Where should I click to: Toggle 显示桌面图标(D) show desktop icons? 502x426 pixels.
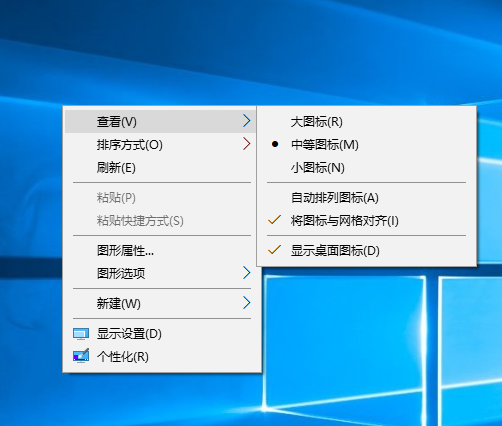[x=366, y=250]
